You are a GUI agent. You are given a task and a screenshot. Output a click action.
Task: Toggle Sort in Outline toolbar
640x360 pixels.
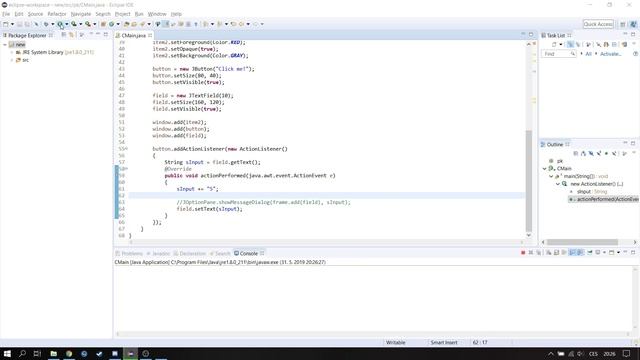click(583, 153)
